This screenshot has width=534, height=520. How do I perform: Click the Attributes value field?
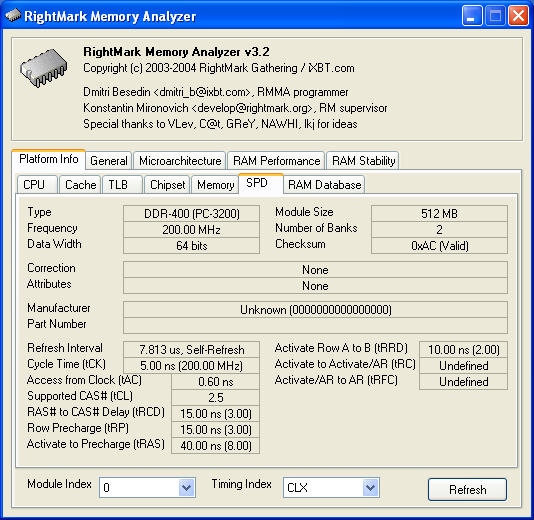click(x=315, y=286)
